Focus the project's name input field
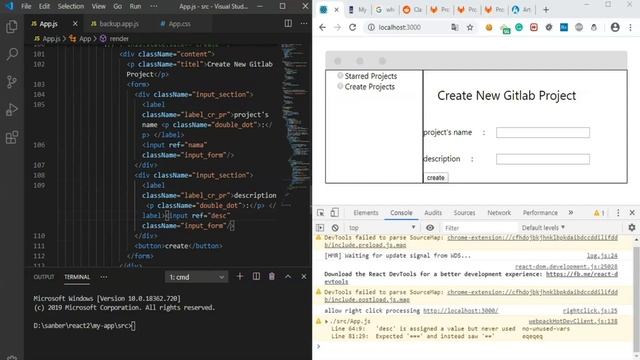Image resolution: width=640 pixels, height=360 pixels. pos(543,132)
